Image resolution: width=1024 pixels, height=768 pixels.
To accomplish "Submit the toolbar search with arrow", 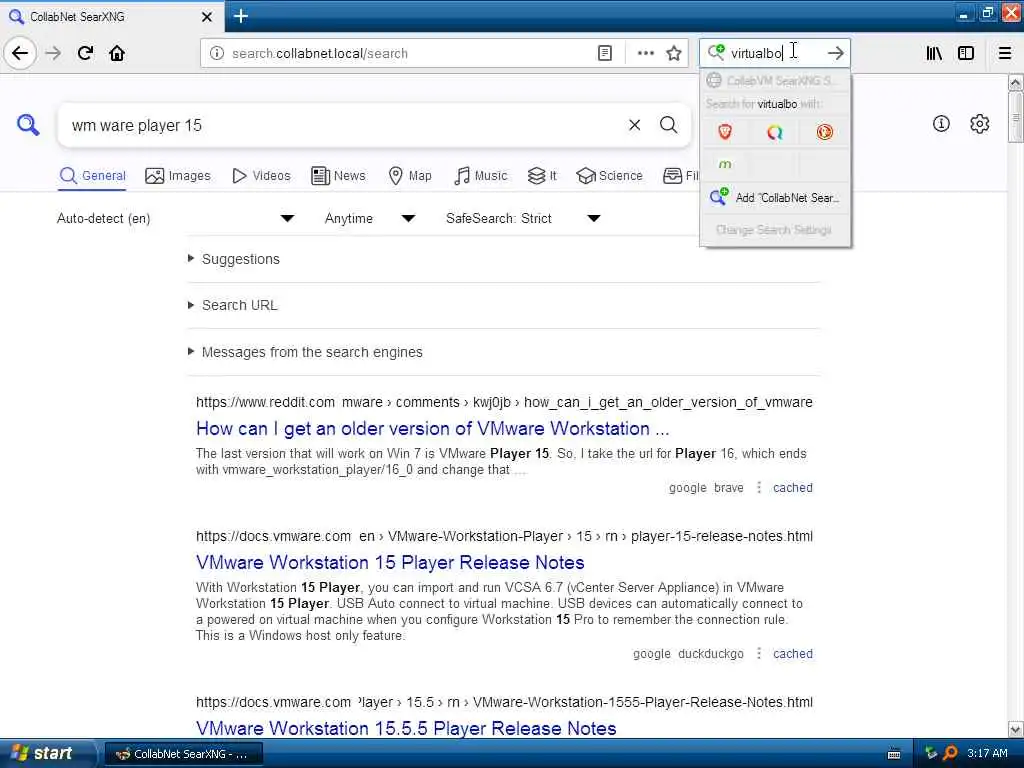I will 835,53.
